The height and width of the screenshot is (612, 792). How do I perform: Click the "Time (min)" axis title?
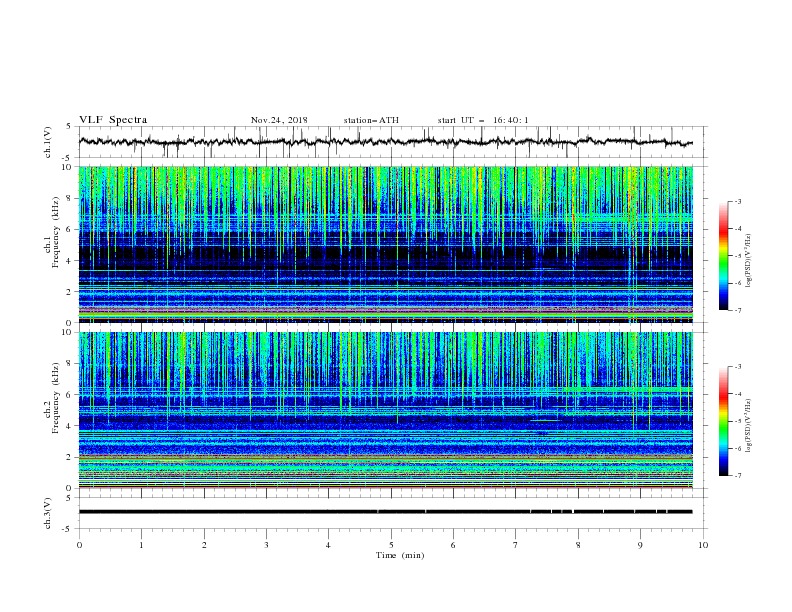(400, 555)
